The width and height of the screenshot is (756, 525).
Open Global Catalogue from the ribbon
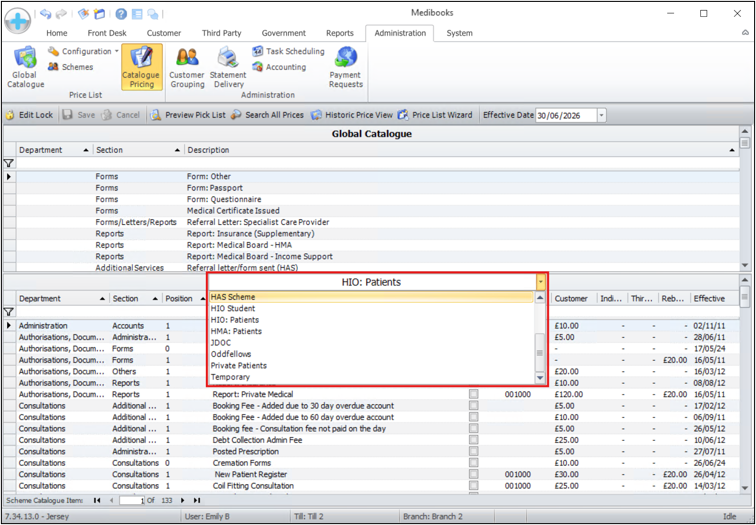(26, 67)
